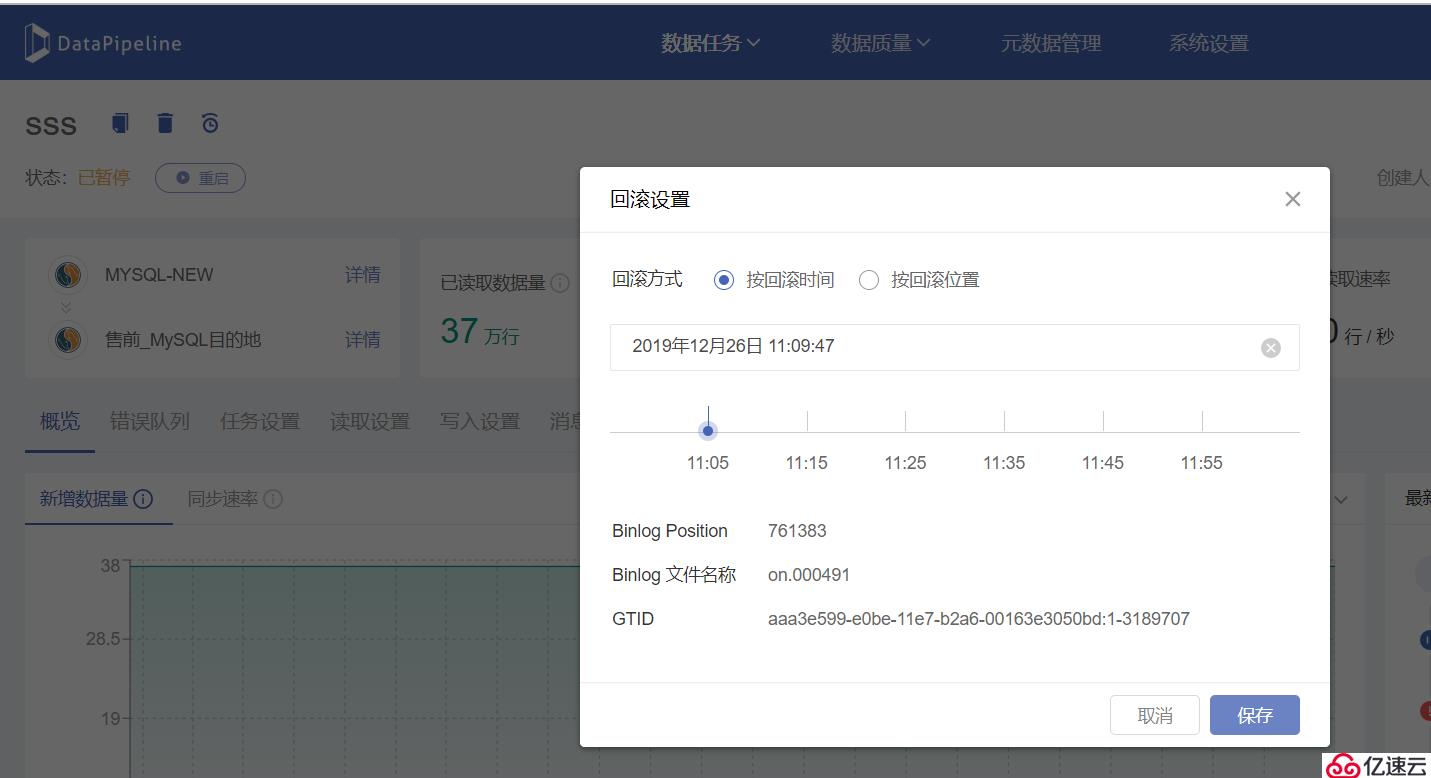
Task: Switch to the 概览 tab
Action: point(60,421)
